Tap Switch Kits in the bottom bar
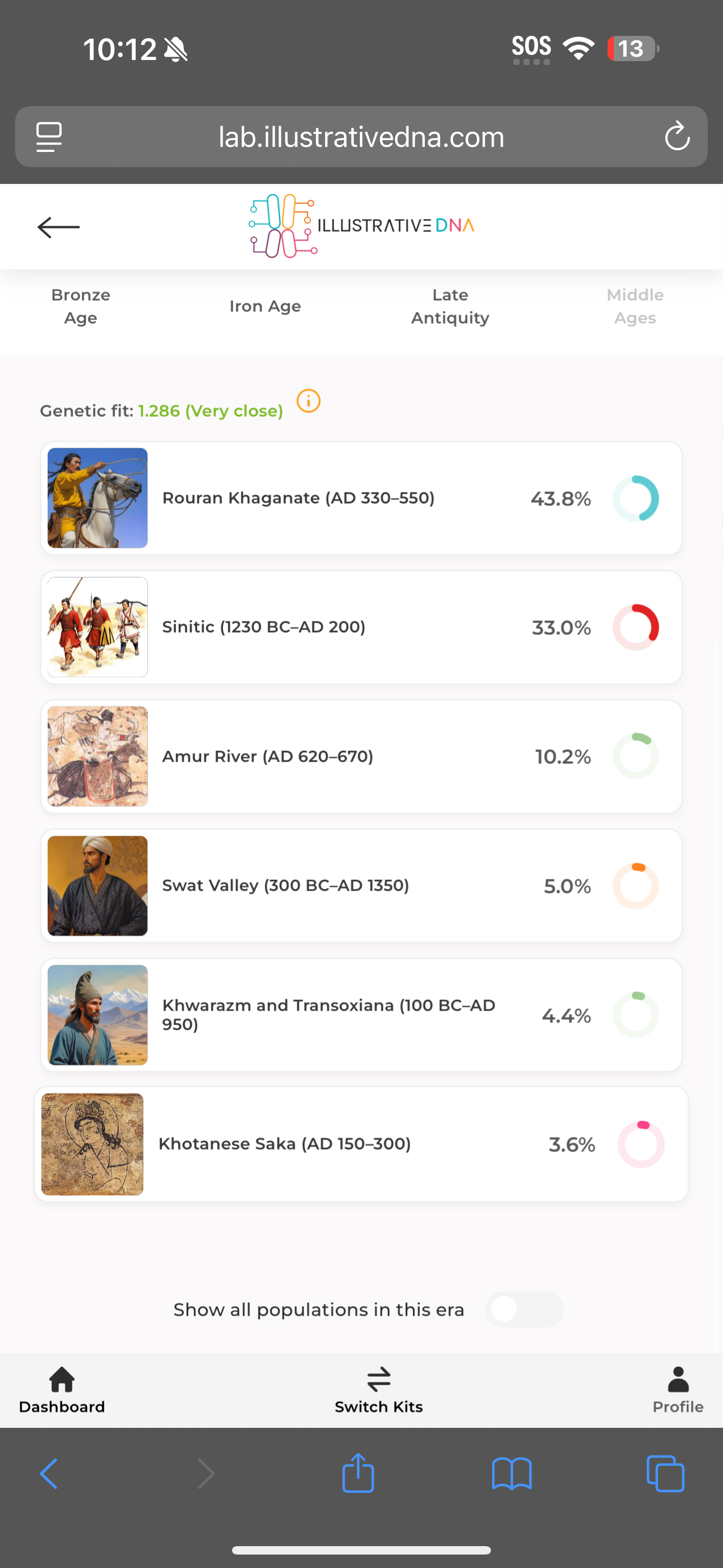This screenshot has height=1568, width=723. pyautogui.click(x=378, y=1390)
